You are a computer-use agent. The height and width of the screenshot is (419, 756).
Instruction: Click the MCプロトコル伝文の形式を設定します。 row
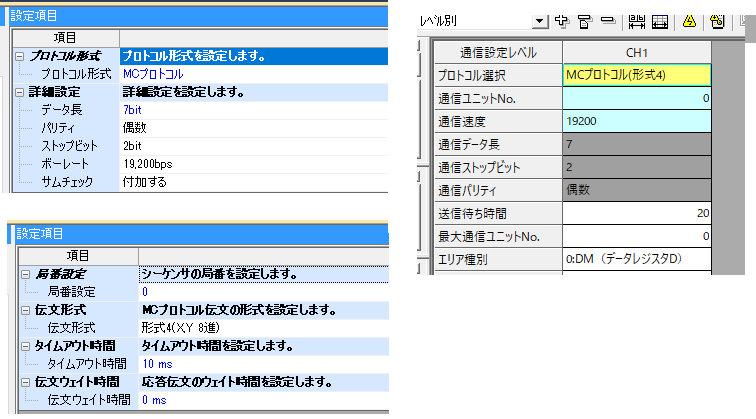point(263,310)
